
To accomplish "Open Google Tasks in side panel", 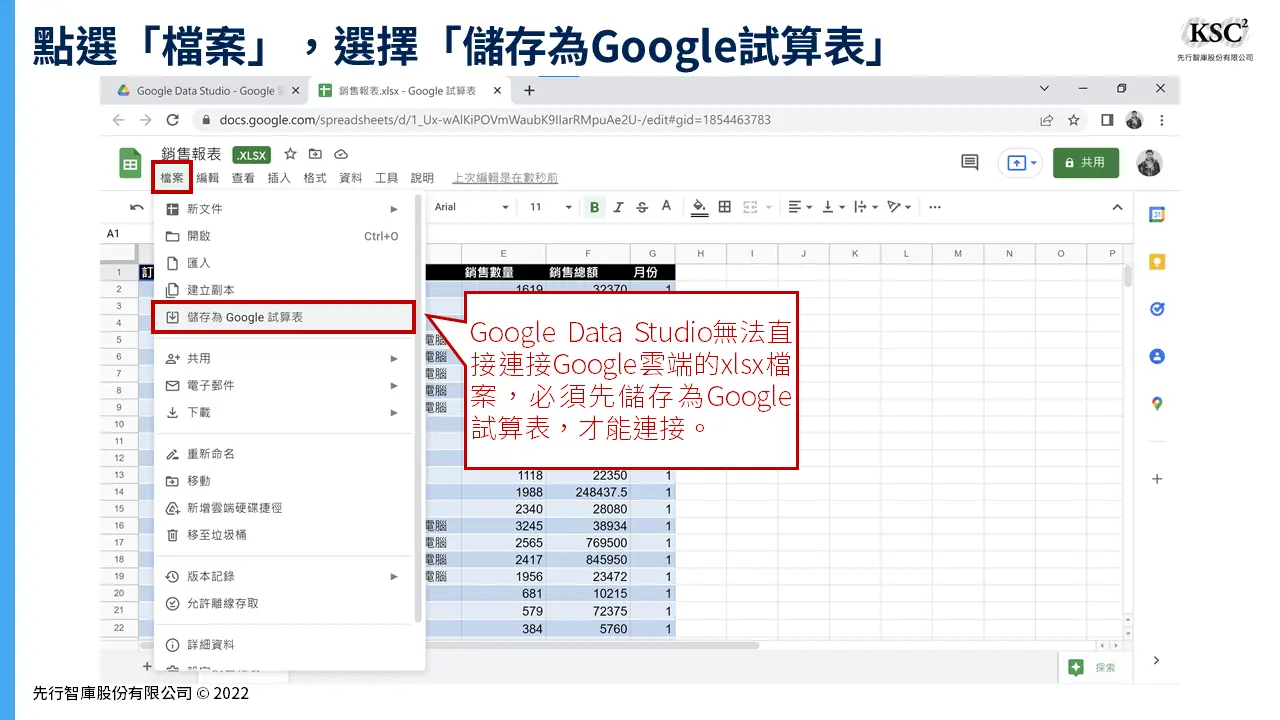I will pos(1157,309).
